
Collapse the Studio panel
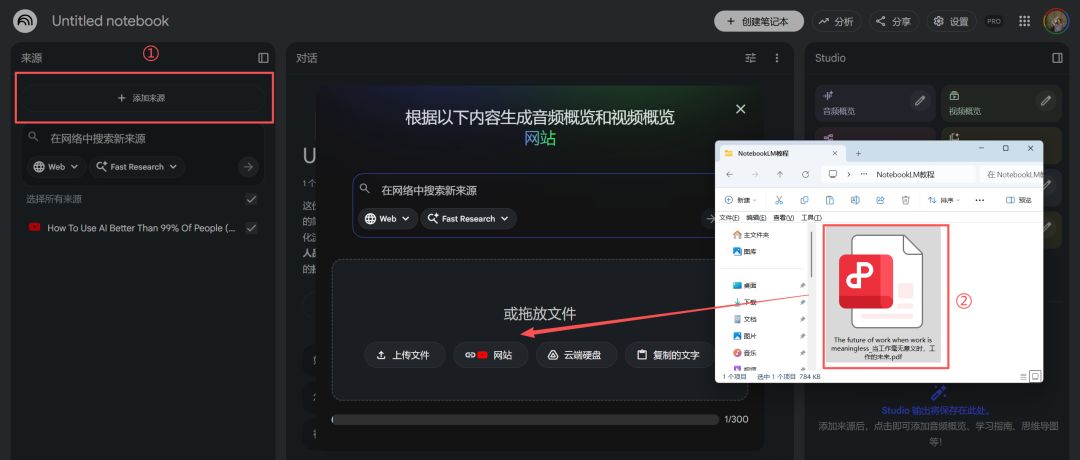pos(1057,58)
